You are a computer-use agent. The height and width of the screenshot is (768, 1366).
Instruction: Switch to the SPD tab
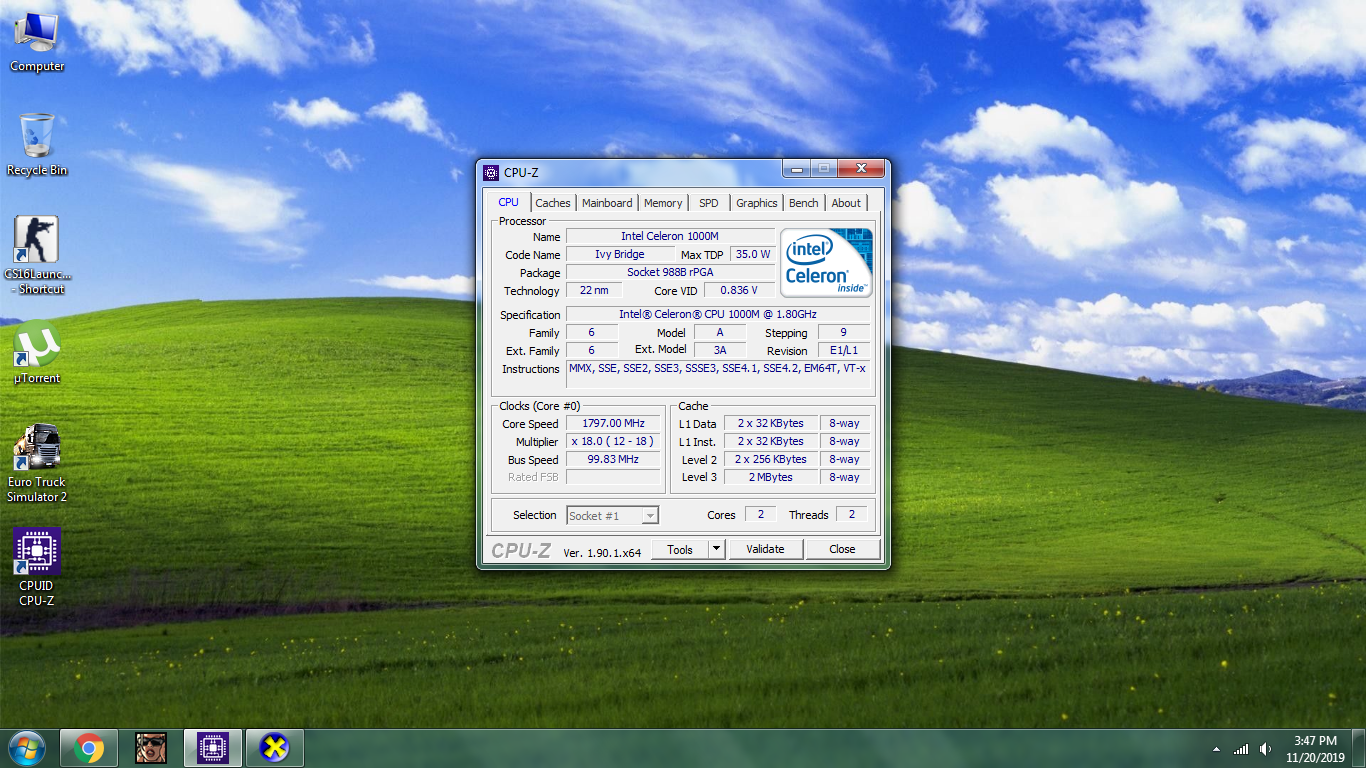[x=709, y=203]
